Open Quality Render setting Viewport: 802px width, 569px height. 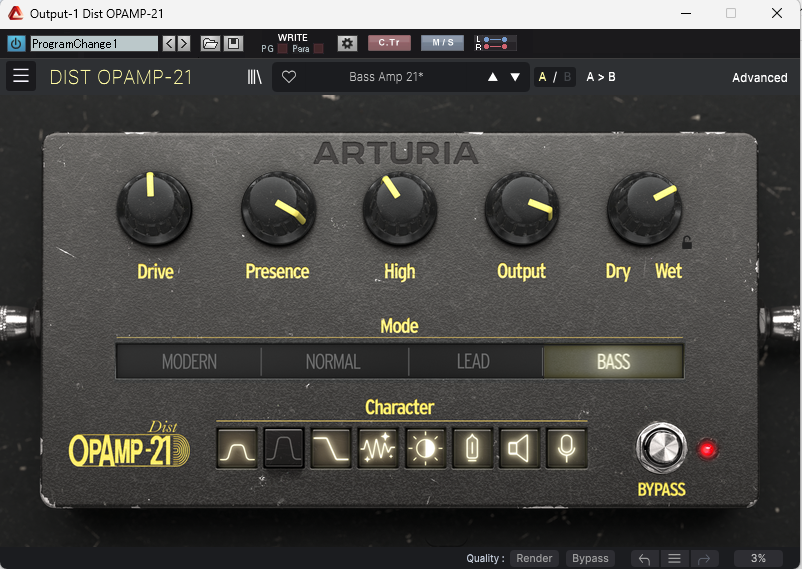(x=534, y=558)
